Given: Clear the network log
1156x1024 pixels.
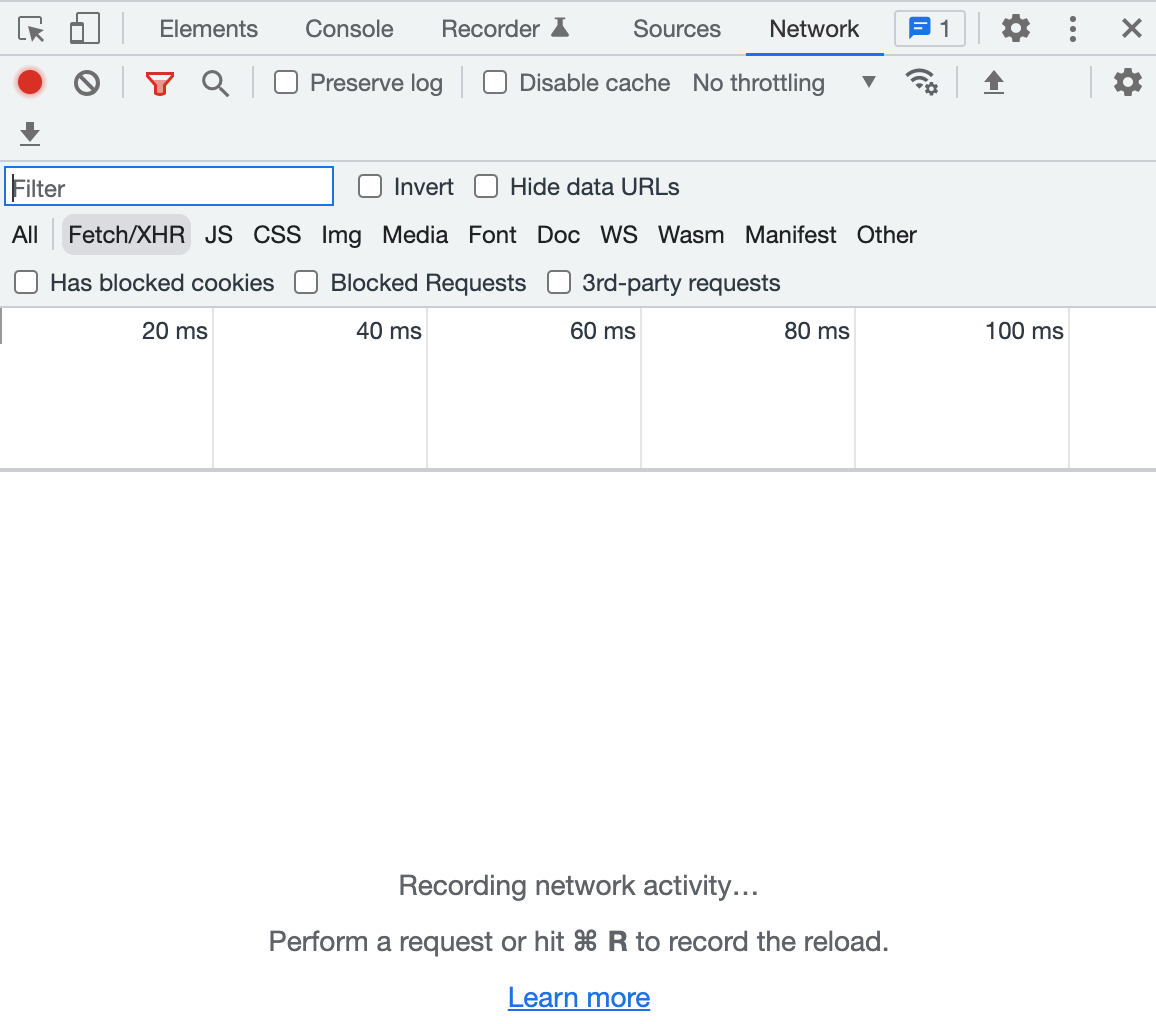Looking at the screenshot, I should coord(87,82).
